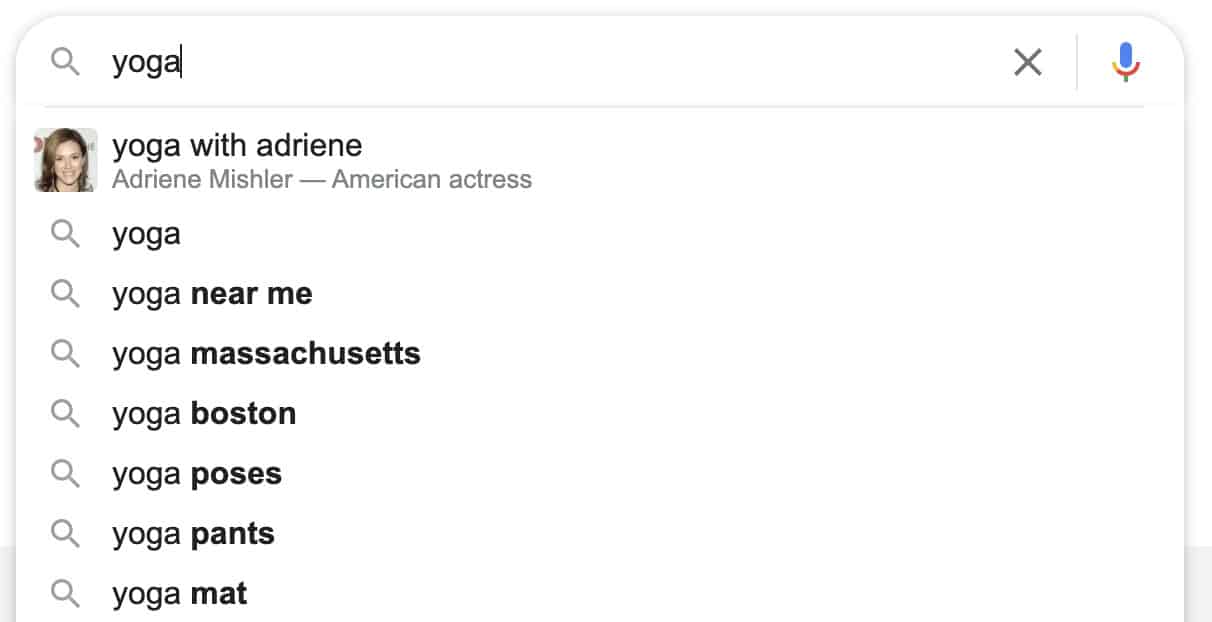1212x622 pixels.
Task: Click the search icon beside the plain 'yoga' suggestion
Action: pyautogui.click(x=66, y=234)
